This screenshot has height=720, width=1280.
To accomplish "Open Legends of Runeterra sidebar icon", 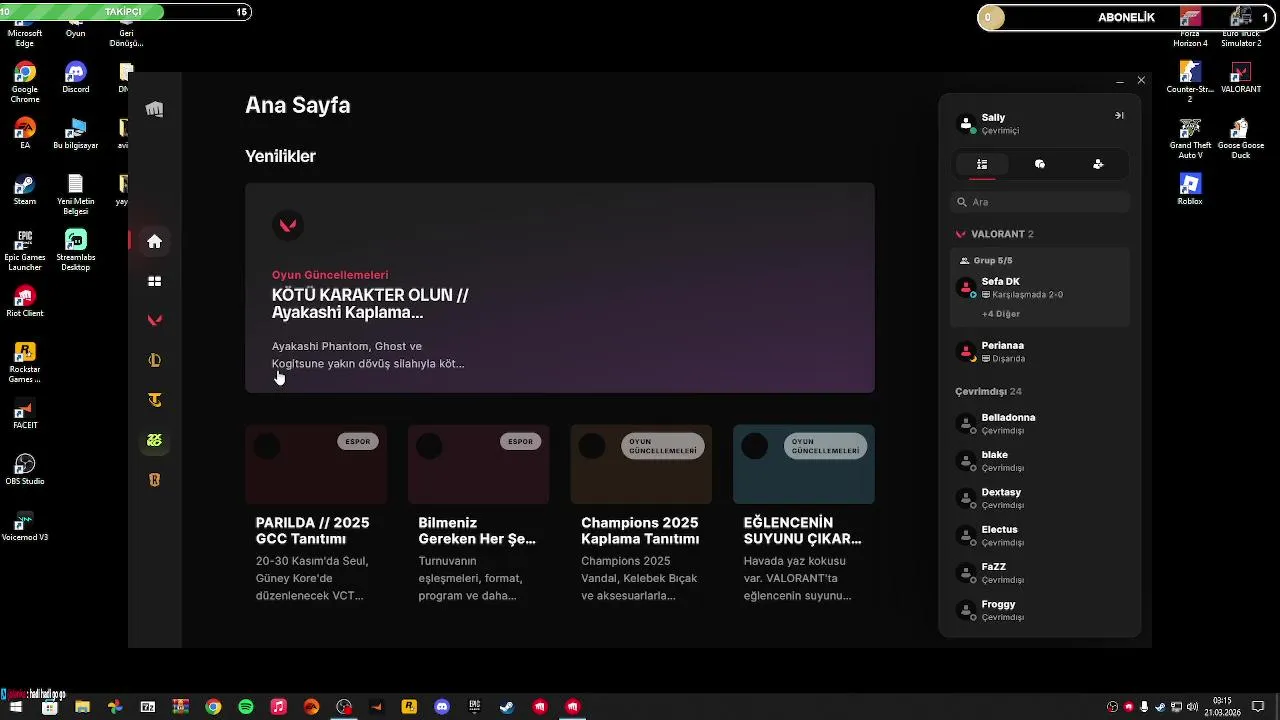I will [154, 480].
